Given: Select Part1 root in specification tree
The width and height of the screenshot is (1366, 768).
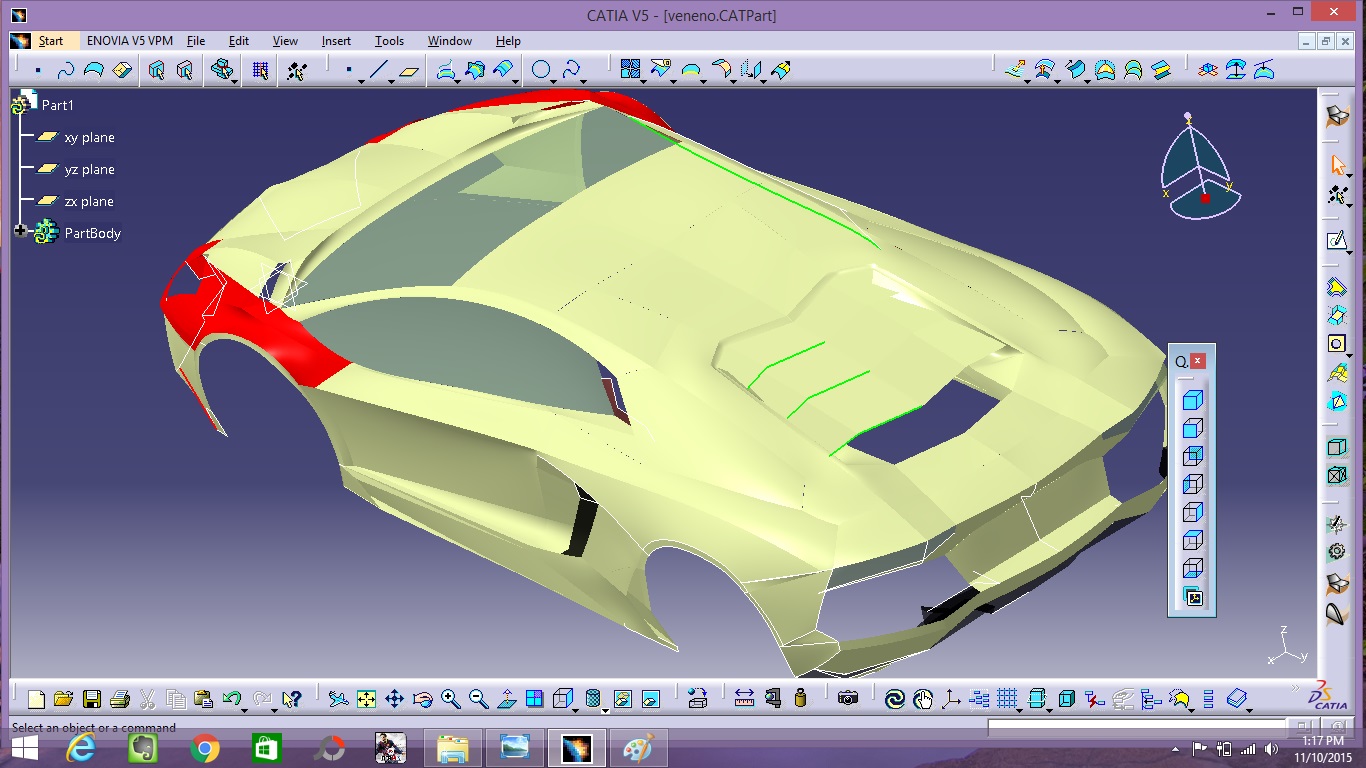Looking at the screenshot, I should [x=58, y=105].
